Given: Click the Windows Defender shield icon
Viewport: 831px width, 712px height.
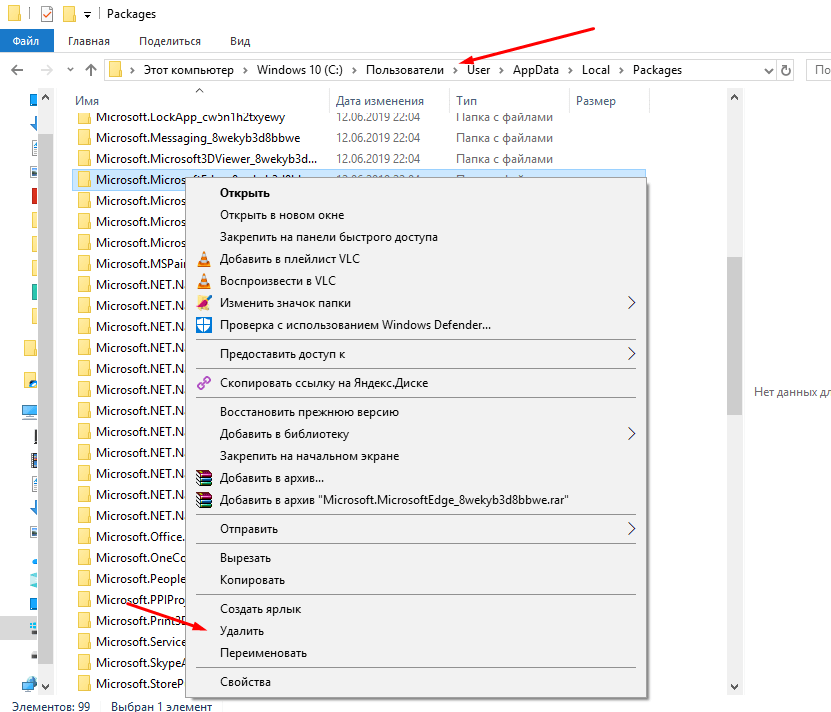Looking at the screenshot, I should click(x=204, y=325).
